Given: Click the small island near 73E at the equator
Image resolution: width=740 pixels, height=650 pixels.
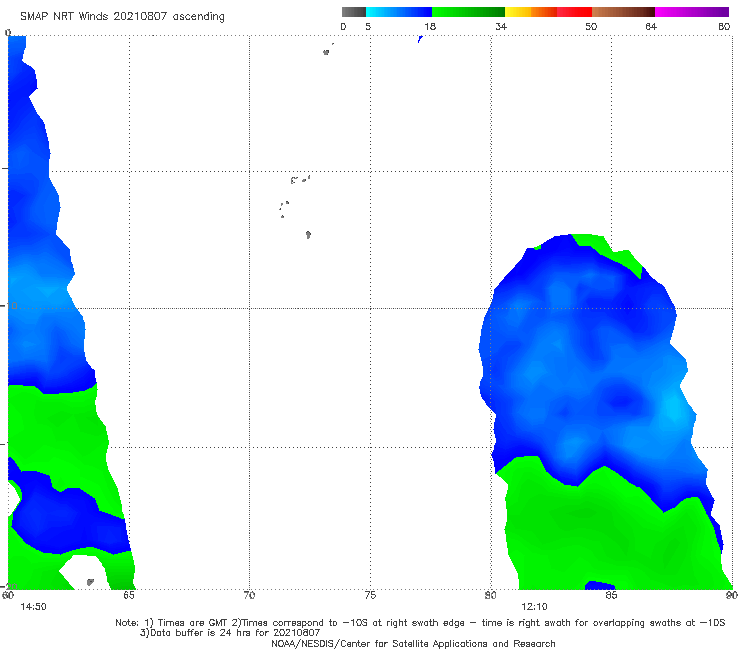Looking at the screenshot, I should point(326,52).
